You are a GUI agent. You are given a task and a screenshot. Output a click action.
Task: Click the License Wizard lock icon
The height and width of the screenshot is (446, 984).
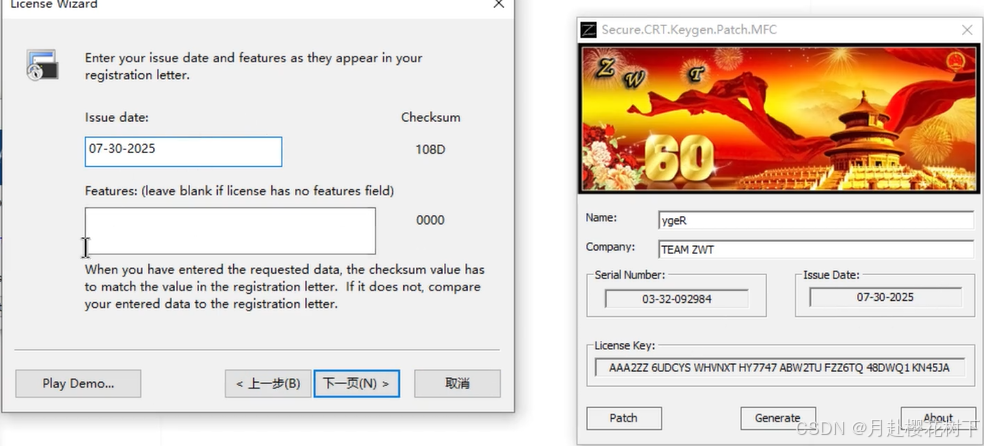click(42, 65)
